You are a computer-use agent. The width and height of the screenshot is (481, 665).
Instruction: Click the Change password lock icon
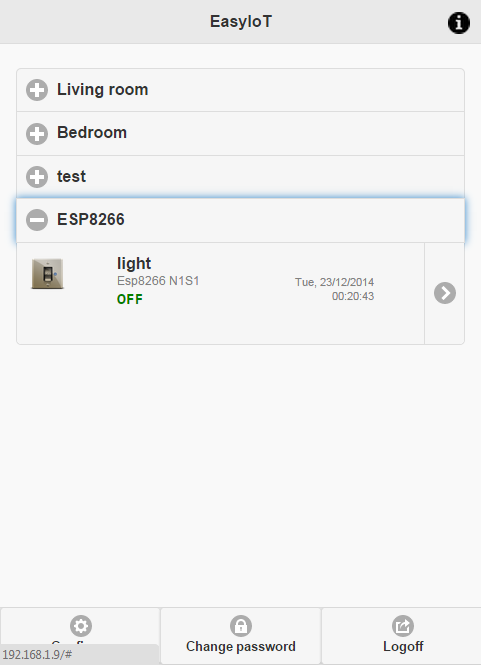point(240,626)
